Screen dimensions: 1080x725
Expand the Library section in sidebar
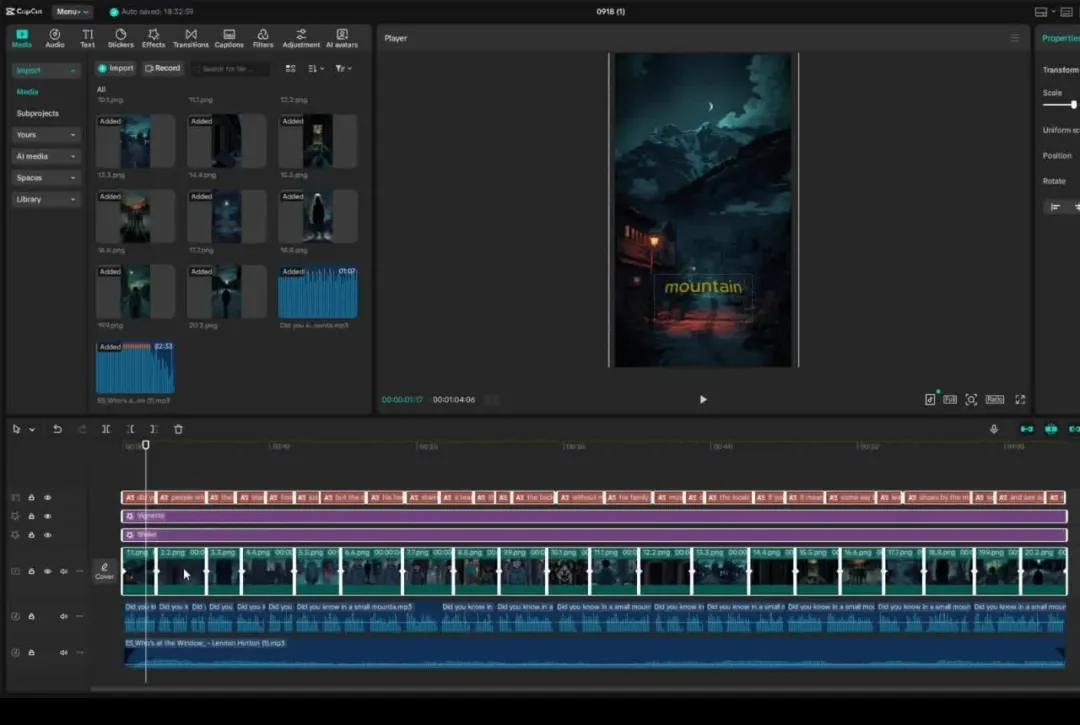46,199
